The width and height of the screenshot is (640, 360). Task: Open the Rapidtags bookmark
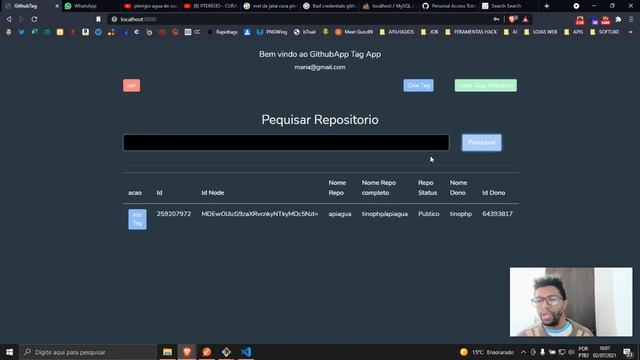pyautogui.click(x=223, y=32)
